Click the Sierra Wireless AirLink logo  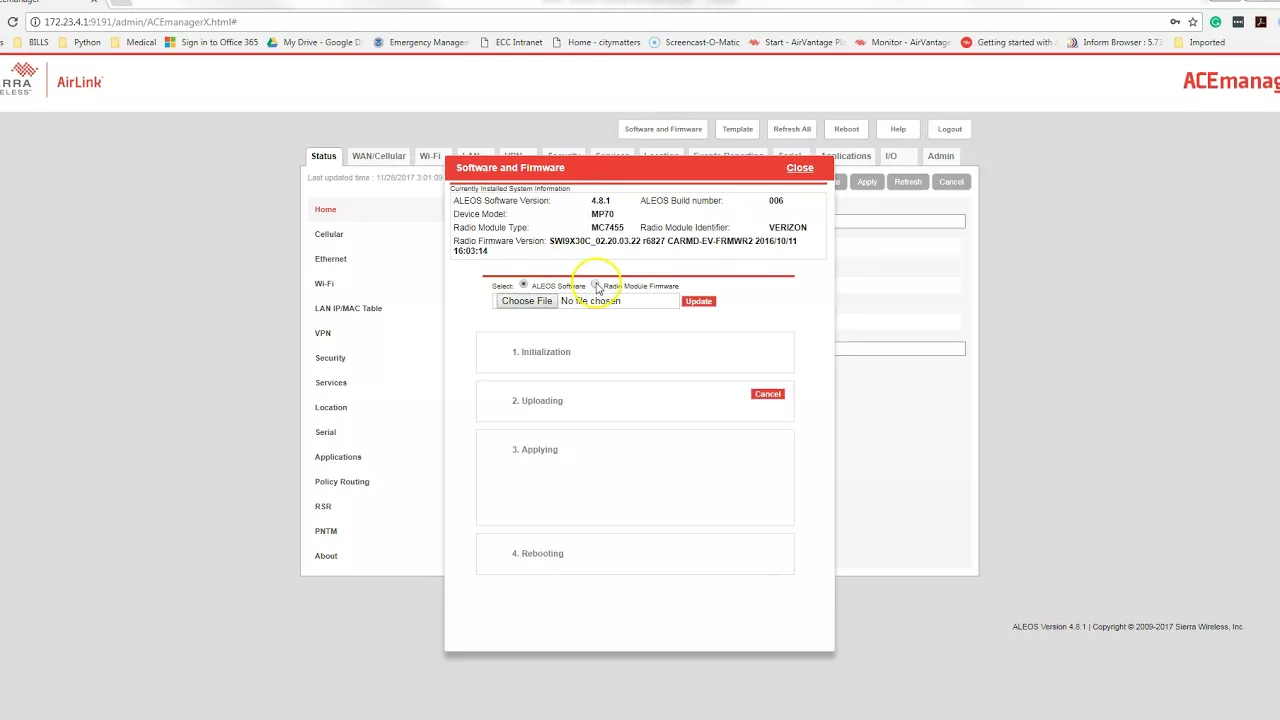(50, 80)
